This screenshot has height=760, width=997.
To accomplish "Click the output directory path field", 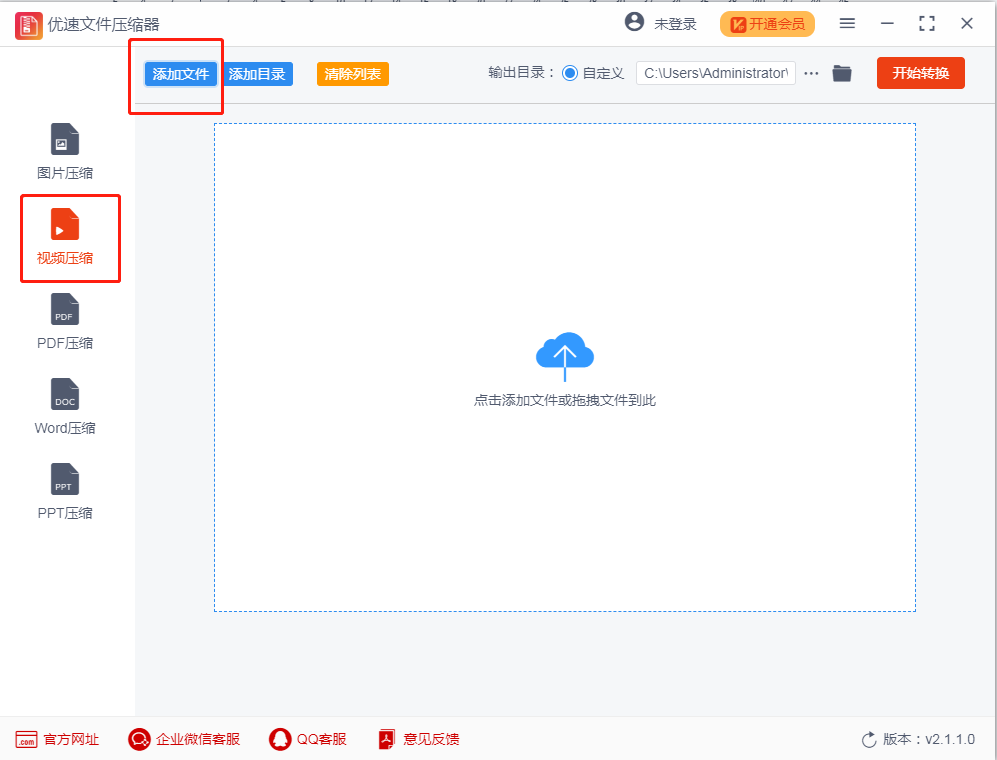I will pyautogui.click(x=716, y=73).
